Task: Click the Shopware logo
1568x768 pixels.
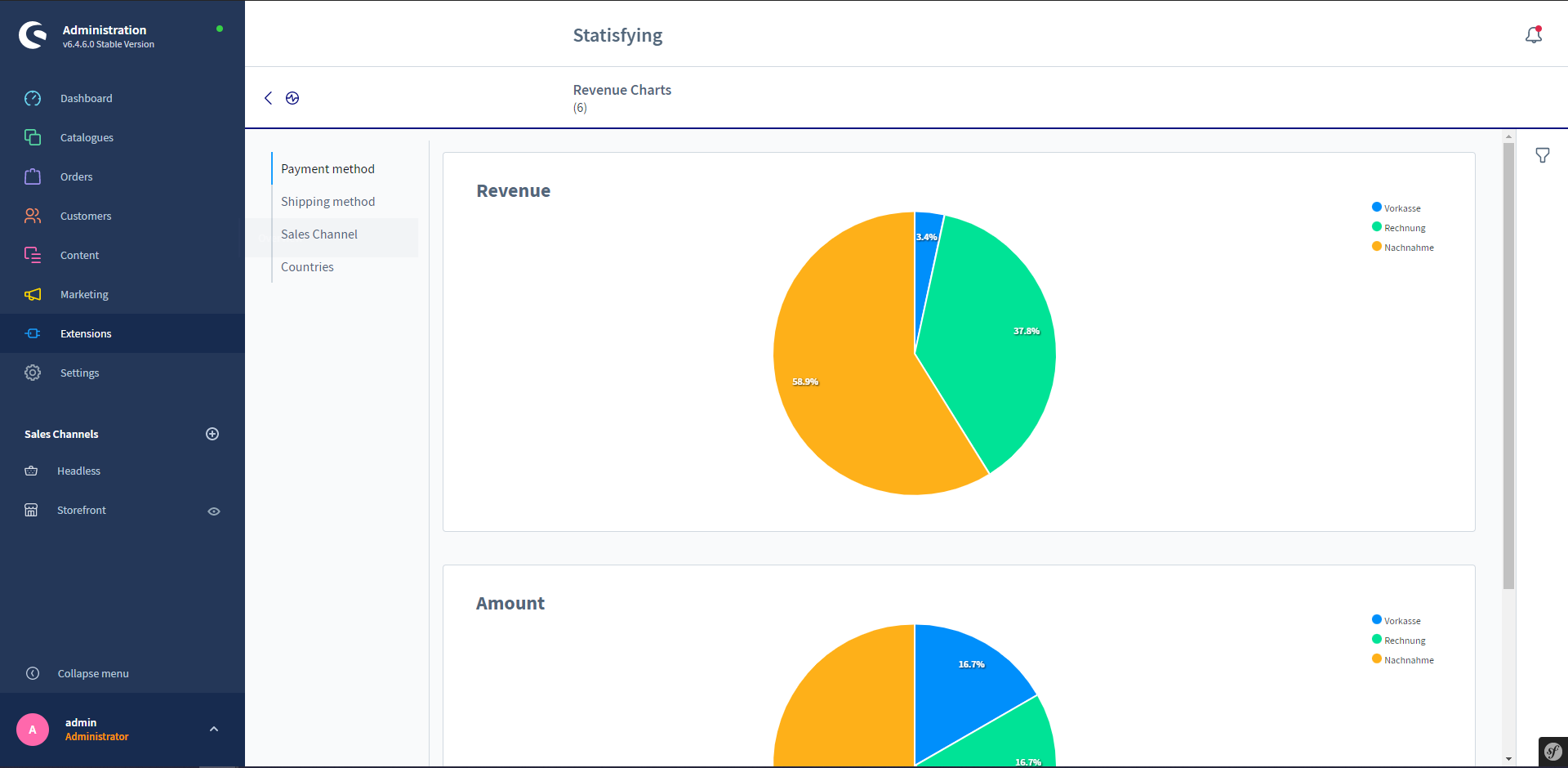Action: (33, 35)
